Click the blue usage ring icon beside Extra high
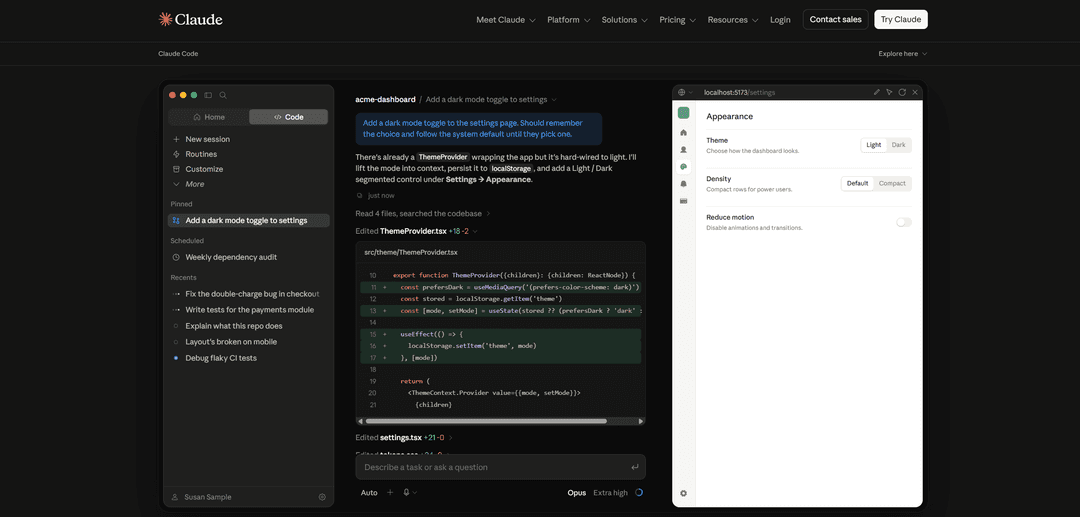Screen dimensions: 1080x517 pos(638,492)
